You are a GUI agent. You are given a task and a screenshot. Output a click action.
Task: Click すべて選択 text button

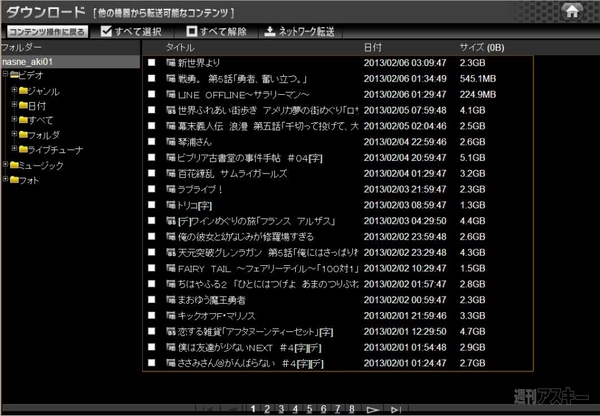click(138, 32)
